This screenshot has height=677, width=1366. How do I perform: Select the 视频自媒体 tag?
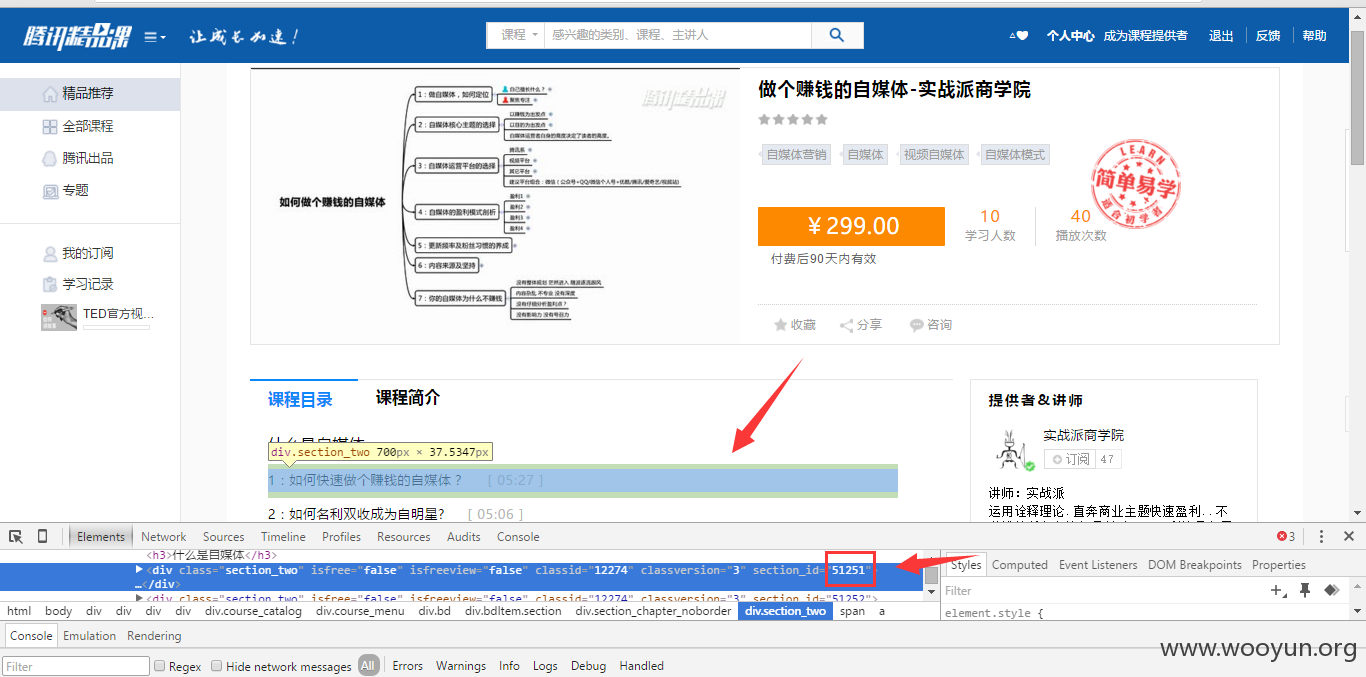(x=934, y=155)
